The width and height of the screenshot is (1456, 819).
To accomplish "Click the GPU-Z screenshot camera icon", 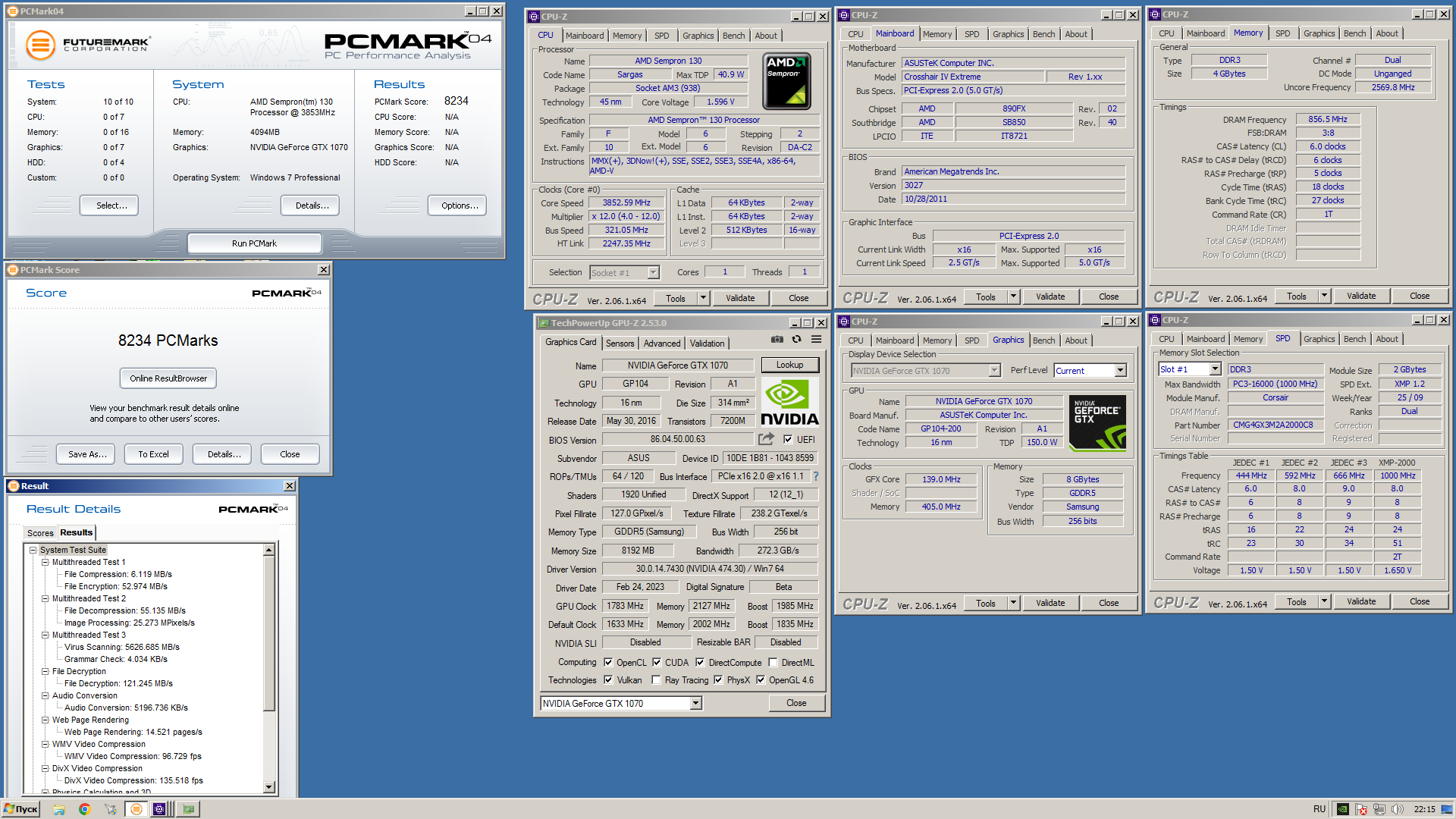I will (777, 340).
